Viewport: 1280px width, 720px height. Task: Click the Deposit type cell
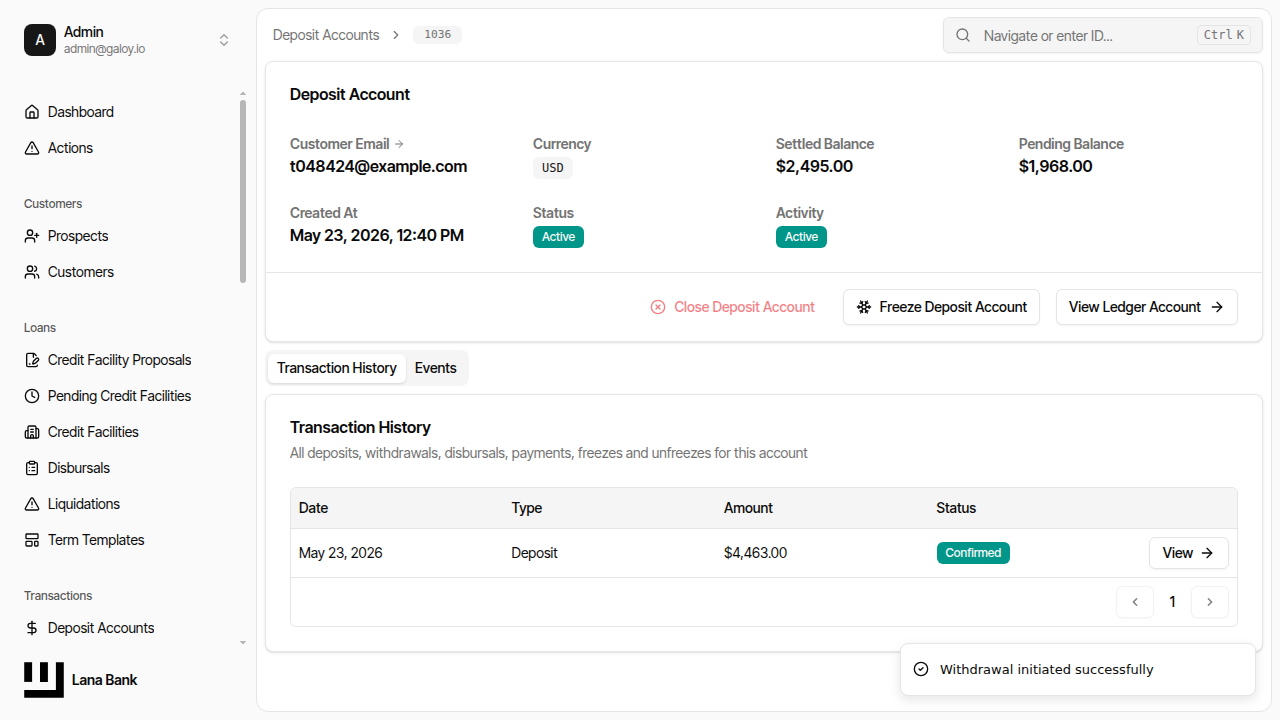[535, 553]
